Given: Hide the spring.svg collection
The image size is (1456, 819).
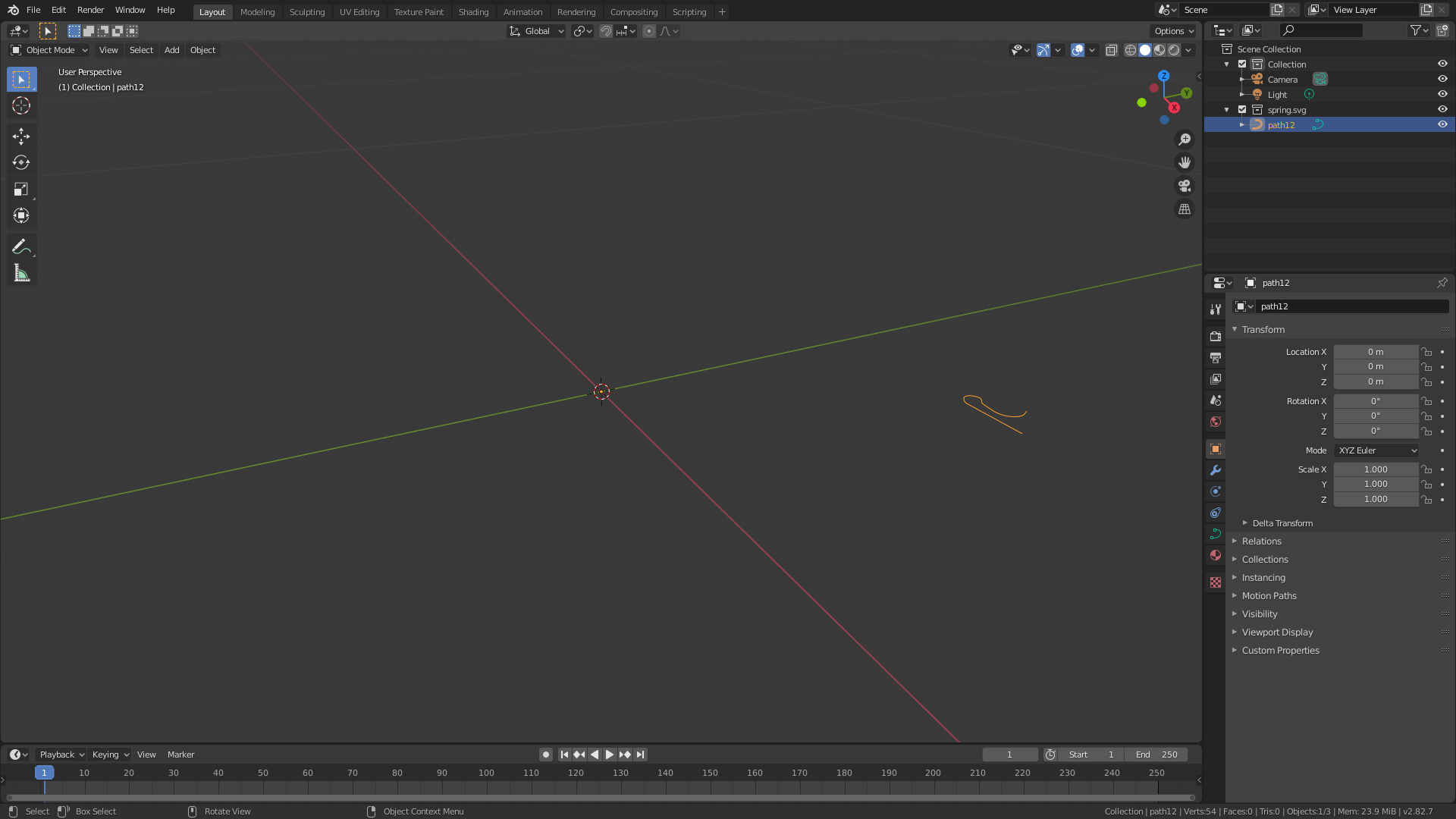Looking at the screenshot, I should point(1442,109).
